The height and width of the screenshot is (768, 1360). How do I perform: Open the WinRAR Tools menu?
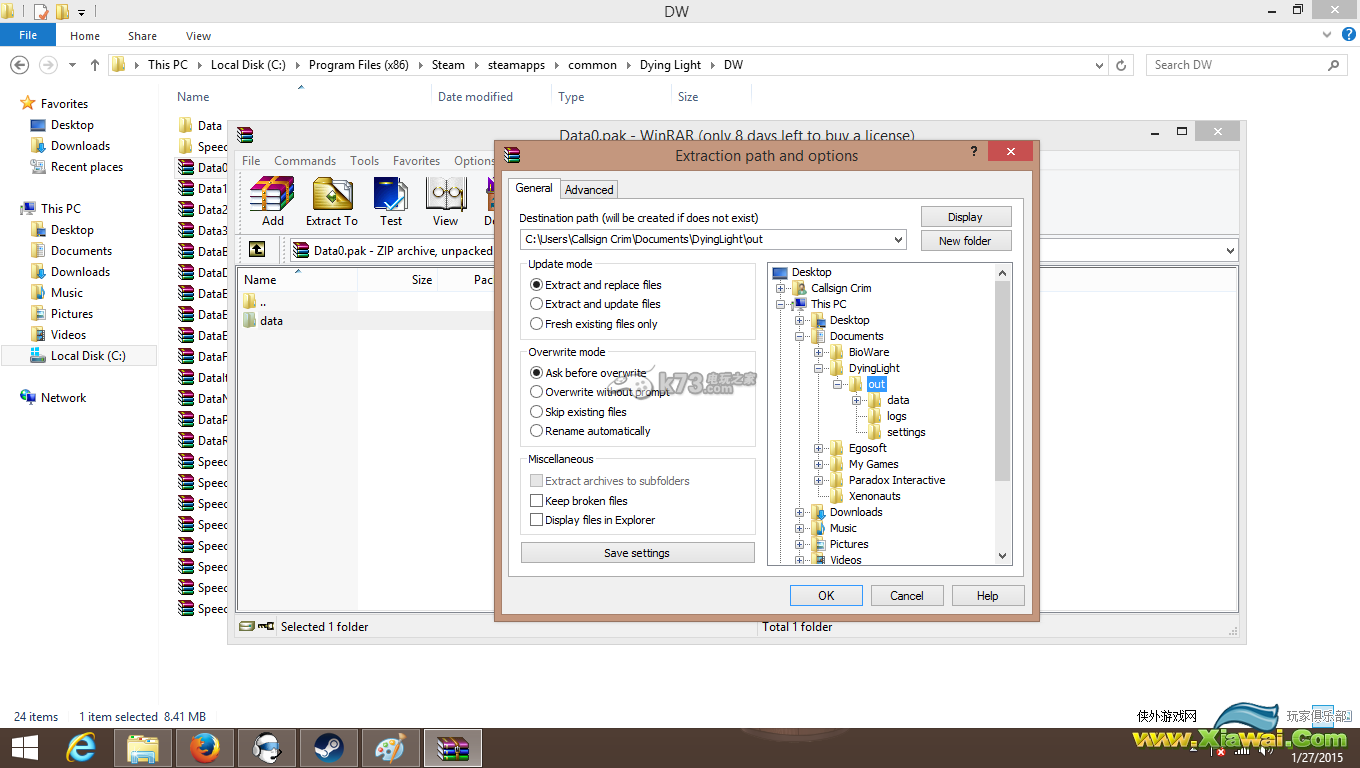(364, 161)
